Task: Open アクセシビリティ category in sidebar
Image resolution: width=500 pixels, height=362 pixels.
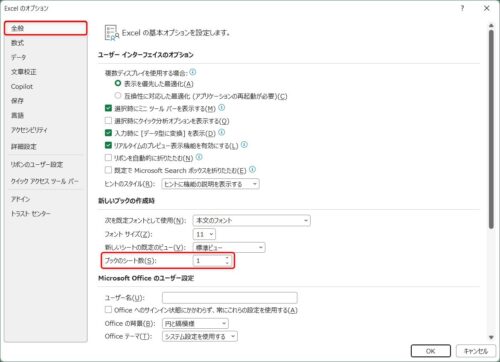Action: tap(46, 130)
